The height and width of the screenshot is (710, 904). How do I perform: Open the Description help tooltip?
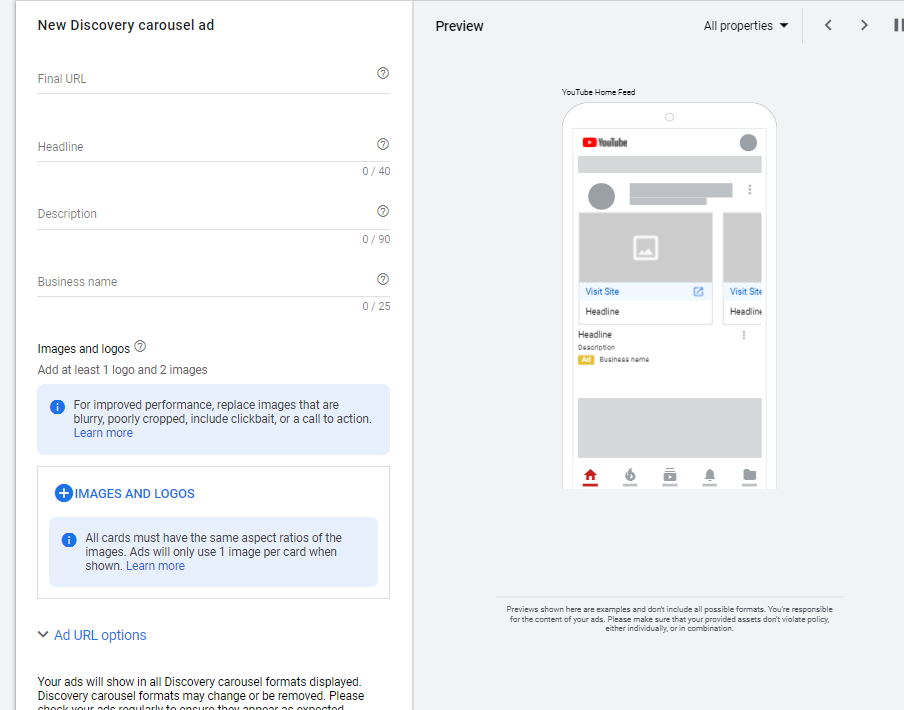tap(382, 211)
